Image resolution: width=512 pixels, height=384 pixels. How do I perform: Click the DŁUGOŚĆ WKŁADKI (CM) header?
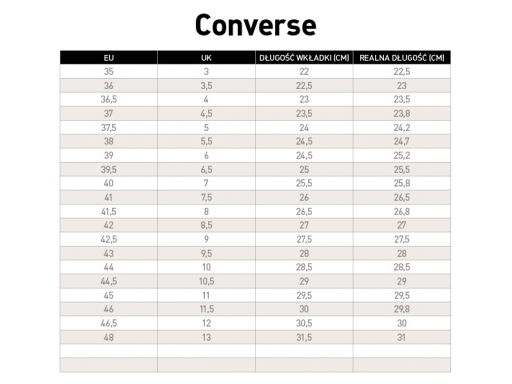304,58
